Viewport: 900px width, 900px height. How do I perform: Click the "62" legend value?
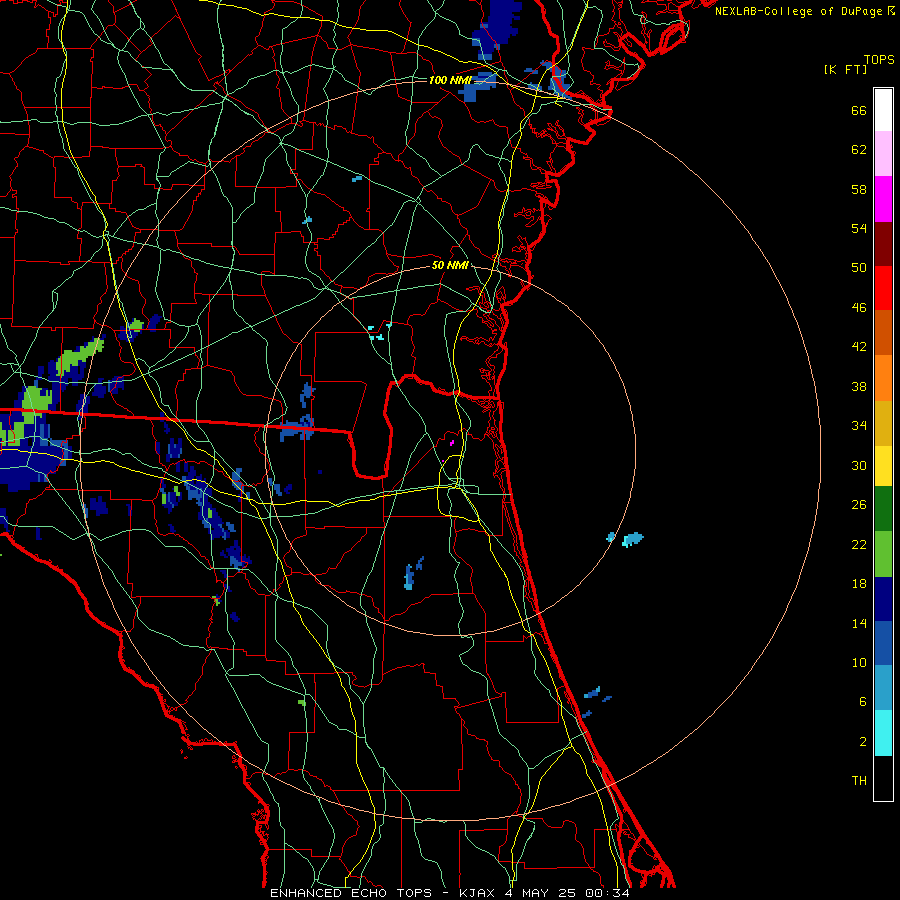pyautogui.click(x=859, y=150)
